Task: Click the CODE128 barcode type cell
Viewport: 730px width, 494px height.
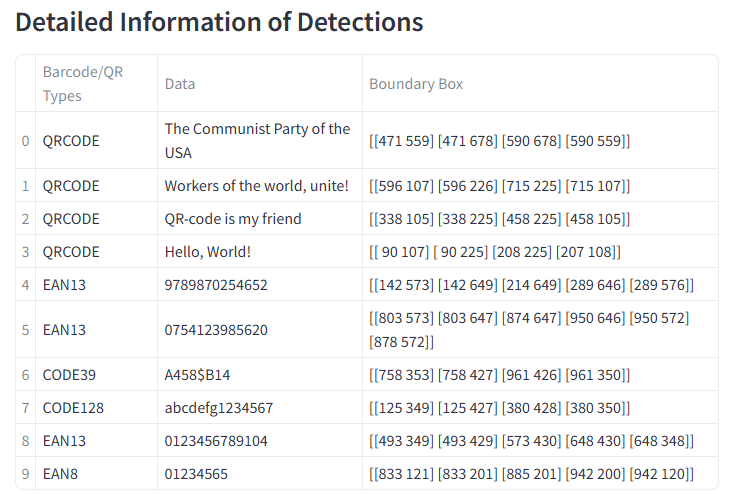Action: [x=73, y=408]
